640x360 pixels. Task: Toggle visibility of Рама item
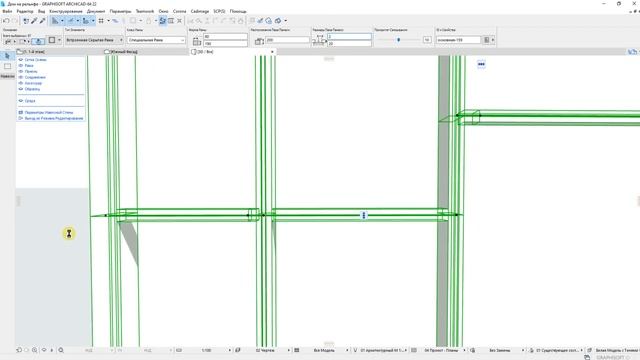pyautogui.click(x=21, y=65)
